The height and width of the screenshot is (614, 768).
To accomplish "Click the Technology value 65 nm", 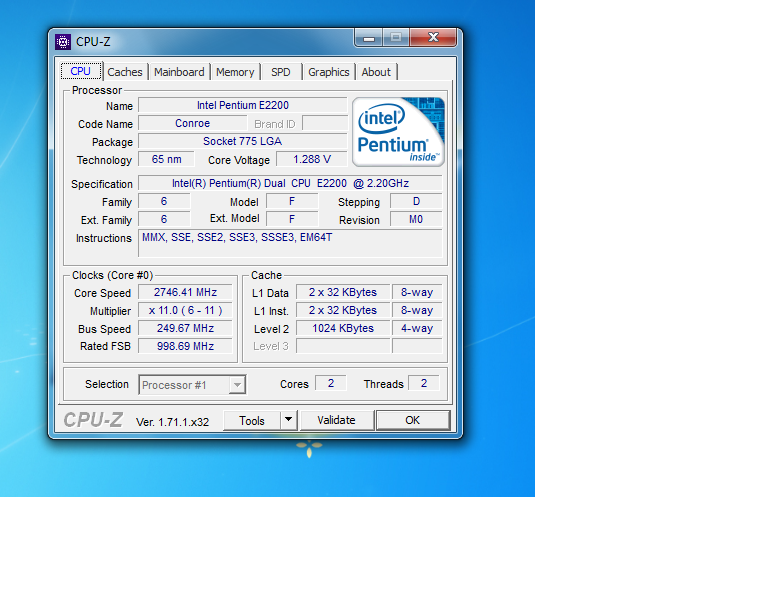I will [x=167, y=160].
